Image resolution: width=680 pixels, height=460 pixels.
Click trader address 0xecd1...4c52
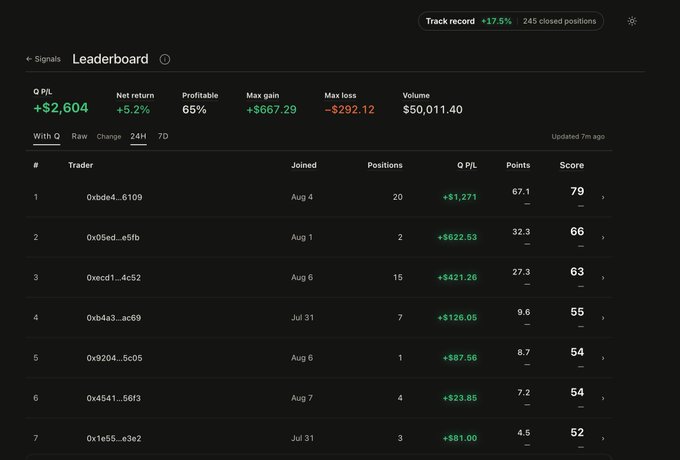coord(114,277)
